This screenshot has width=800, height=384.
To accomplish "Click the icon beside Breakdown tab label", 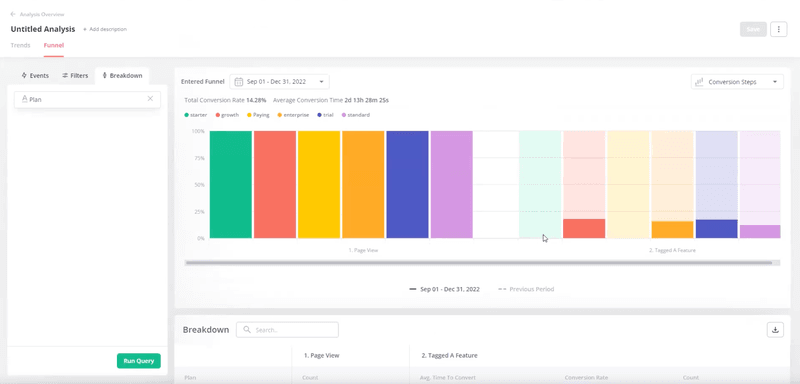I will coord(105,75).
